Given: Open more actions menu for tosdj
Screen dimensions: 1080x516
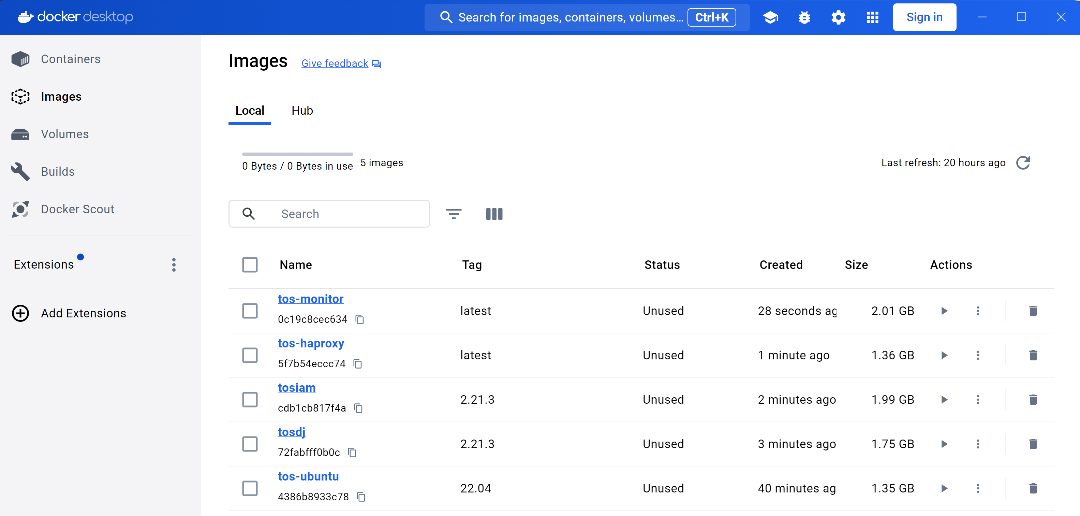Looking at the screenshot, I should pyautogui.click(x=977, y=444).
